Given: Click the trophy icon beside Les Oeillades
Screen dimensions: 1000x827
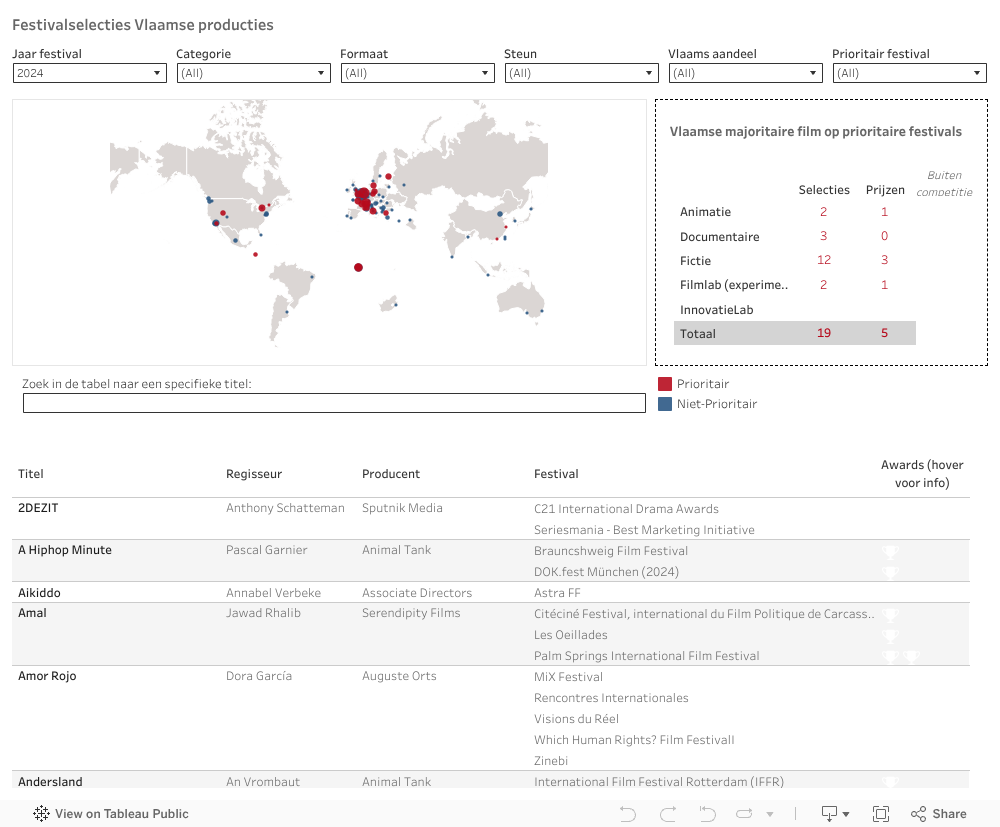Looking at the screenshot, I should point(890,635).
